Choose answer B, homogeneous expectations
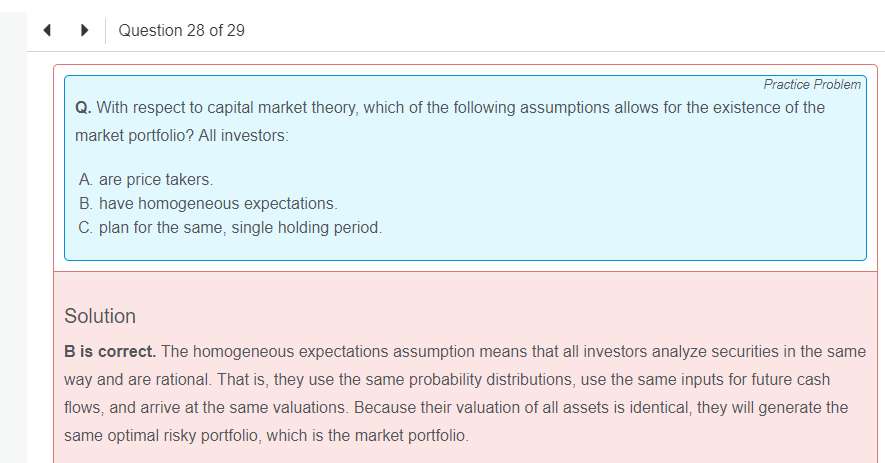This screenshot has width=885, height=463. (207, 203)
